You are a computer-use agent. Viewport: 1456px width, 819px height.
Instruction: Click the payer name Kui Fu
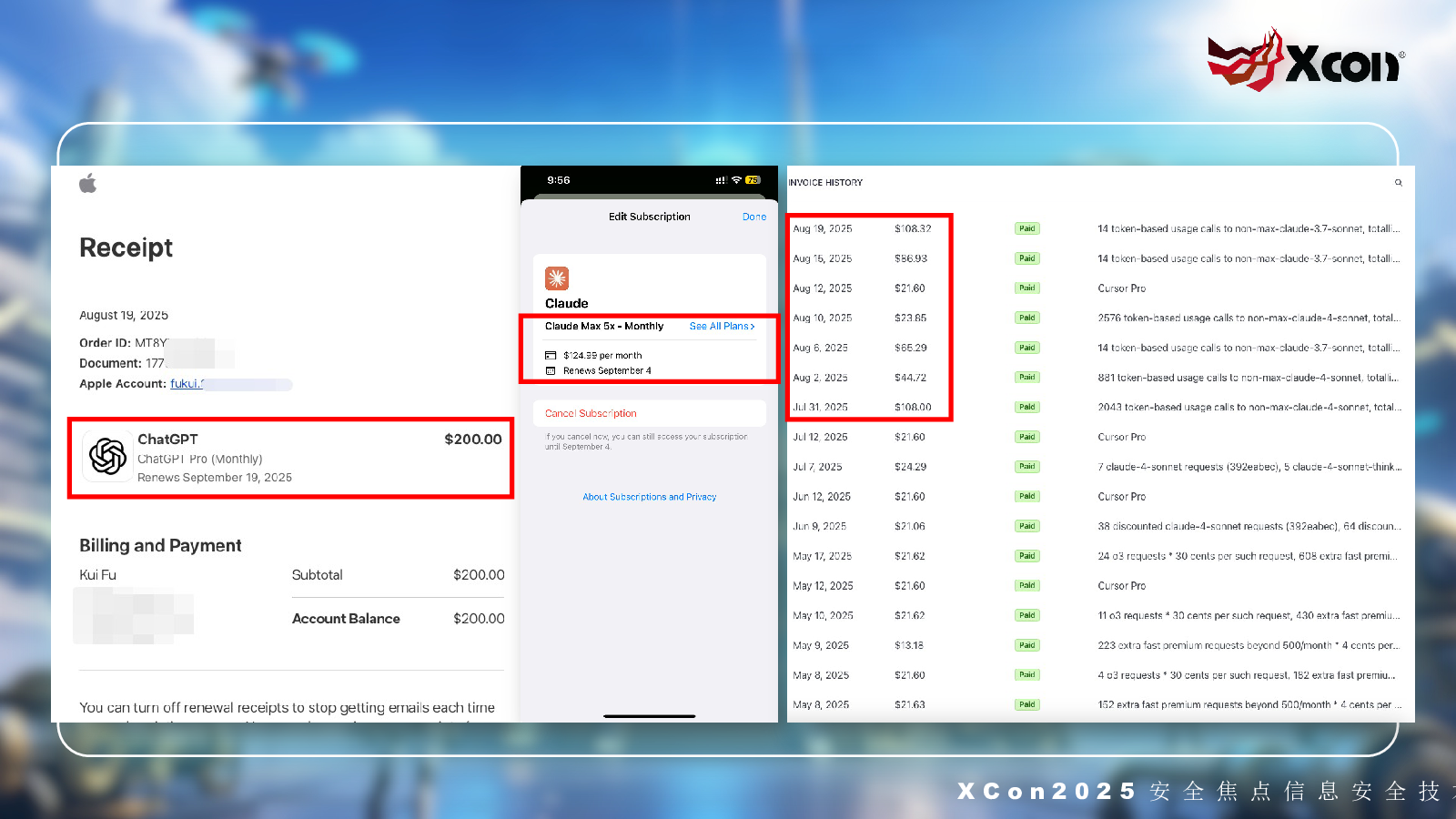point(97,575)
